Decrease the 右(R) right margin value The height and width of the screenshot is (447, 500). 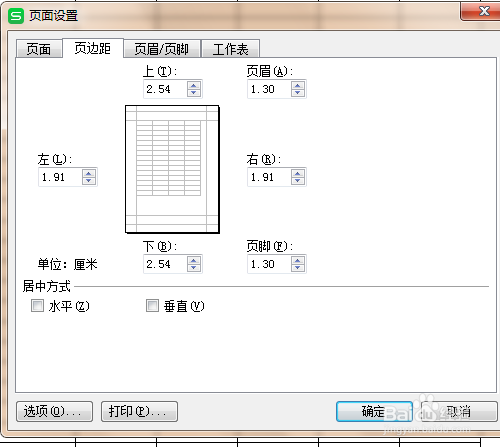point(298,181)
